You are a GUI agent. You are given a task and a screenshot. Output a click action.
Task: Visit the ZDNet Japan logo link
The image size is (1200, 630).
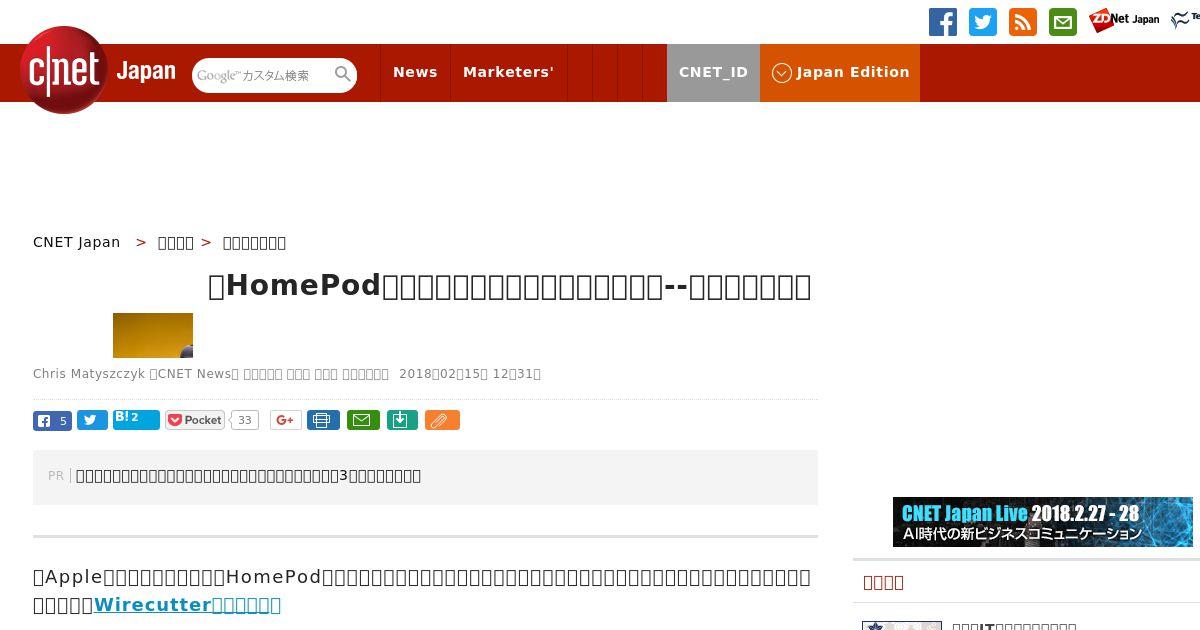tap(1124, 20)
